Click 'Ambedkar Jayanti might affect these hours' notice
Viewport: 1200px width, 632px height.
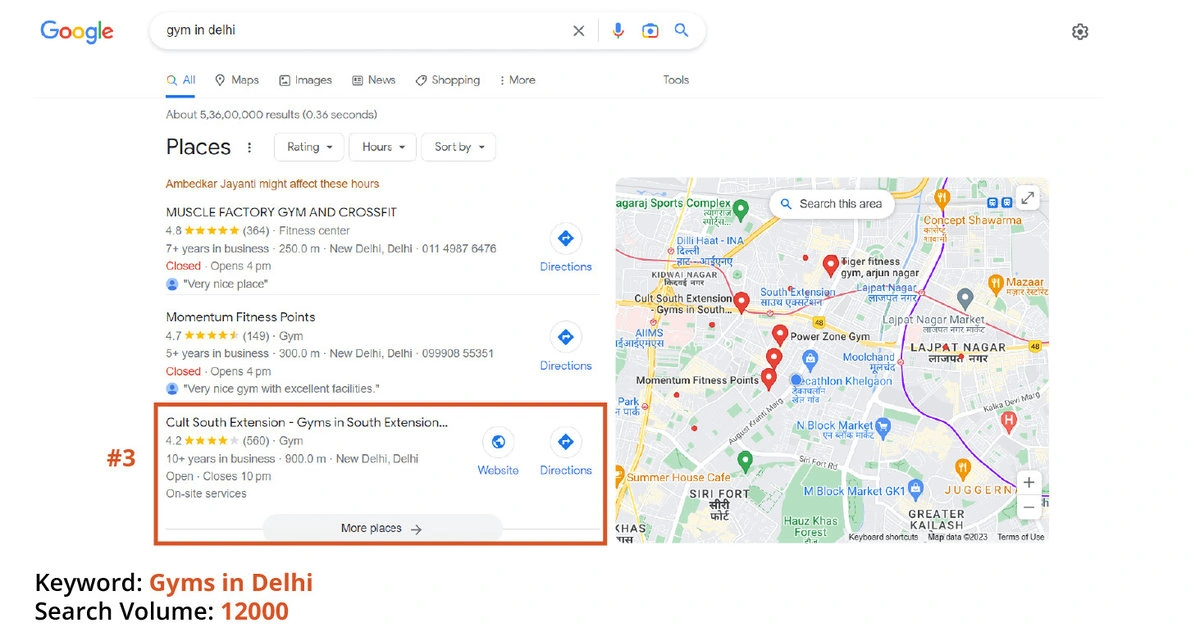point(273,184)
